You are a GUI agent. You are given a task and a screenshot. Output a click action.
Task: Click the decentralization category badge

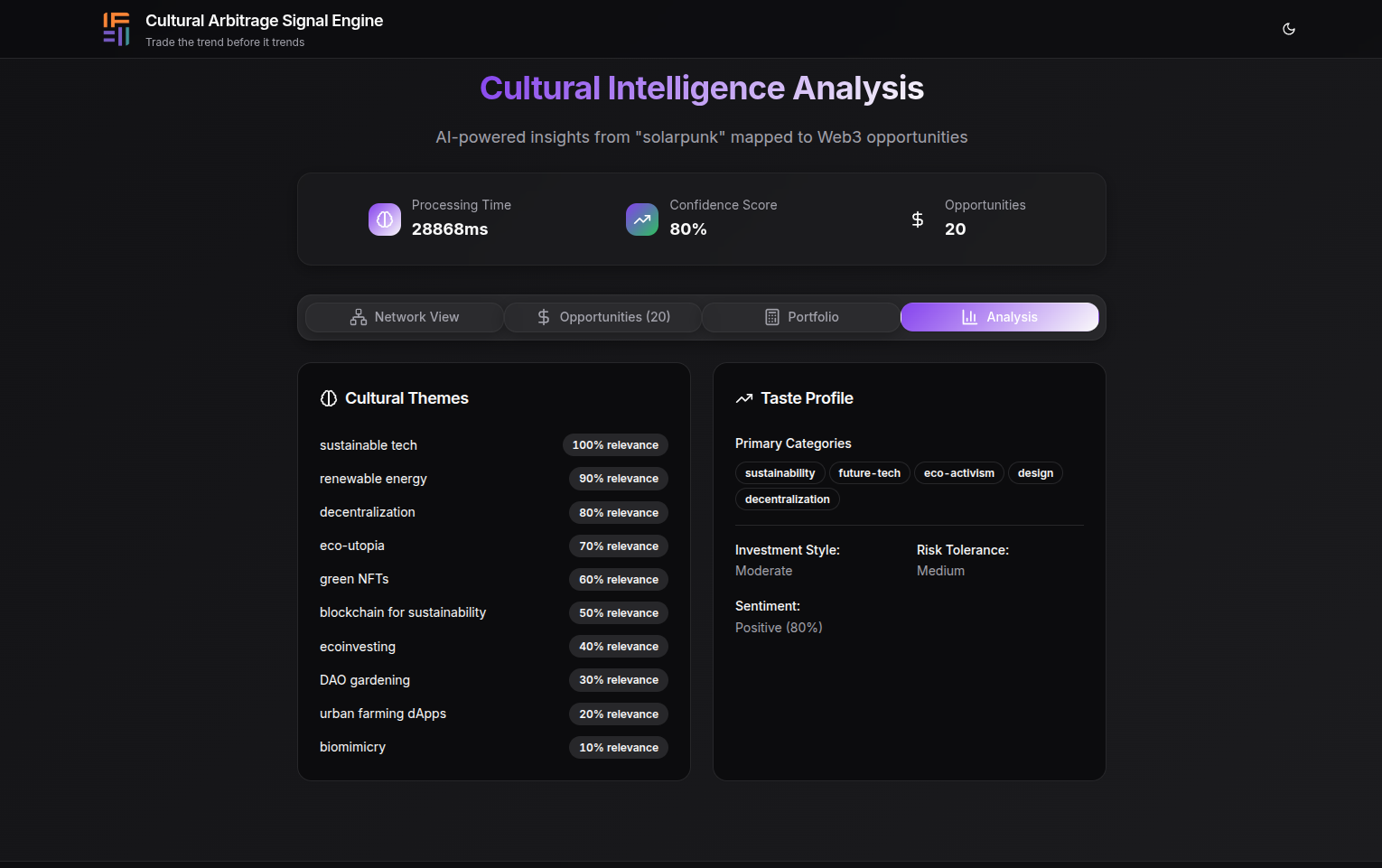click(787, 499)
